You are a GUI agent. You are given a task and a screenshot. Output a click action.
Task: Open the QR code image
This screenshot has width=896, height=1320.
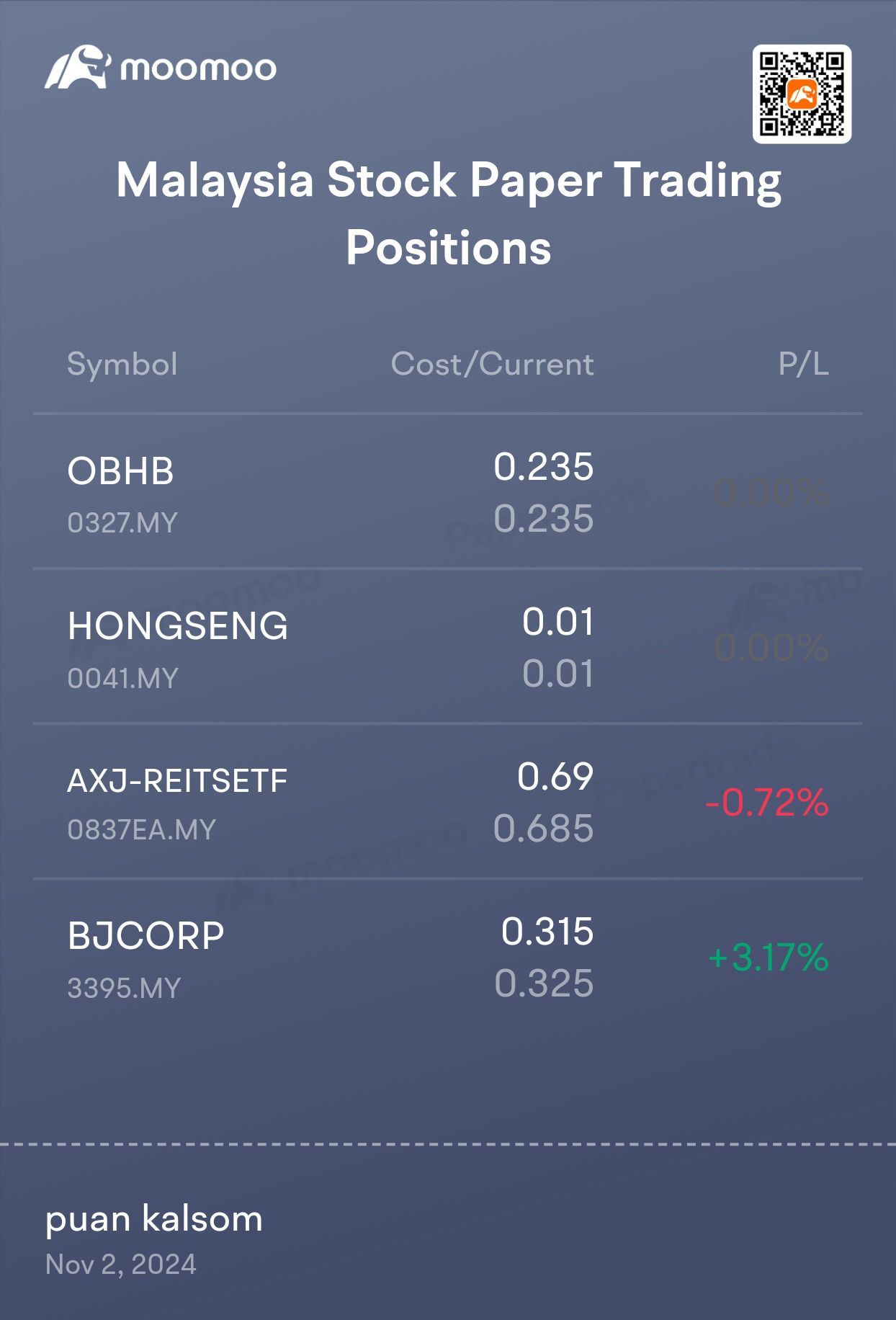(x=802, y=94)
